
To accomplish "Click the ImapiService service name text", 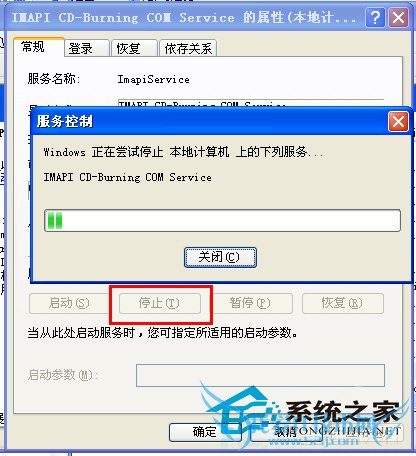I will coord(154,79).
